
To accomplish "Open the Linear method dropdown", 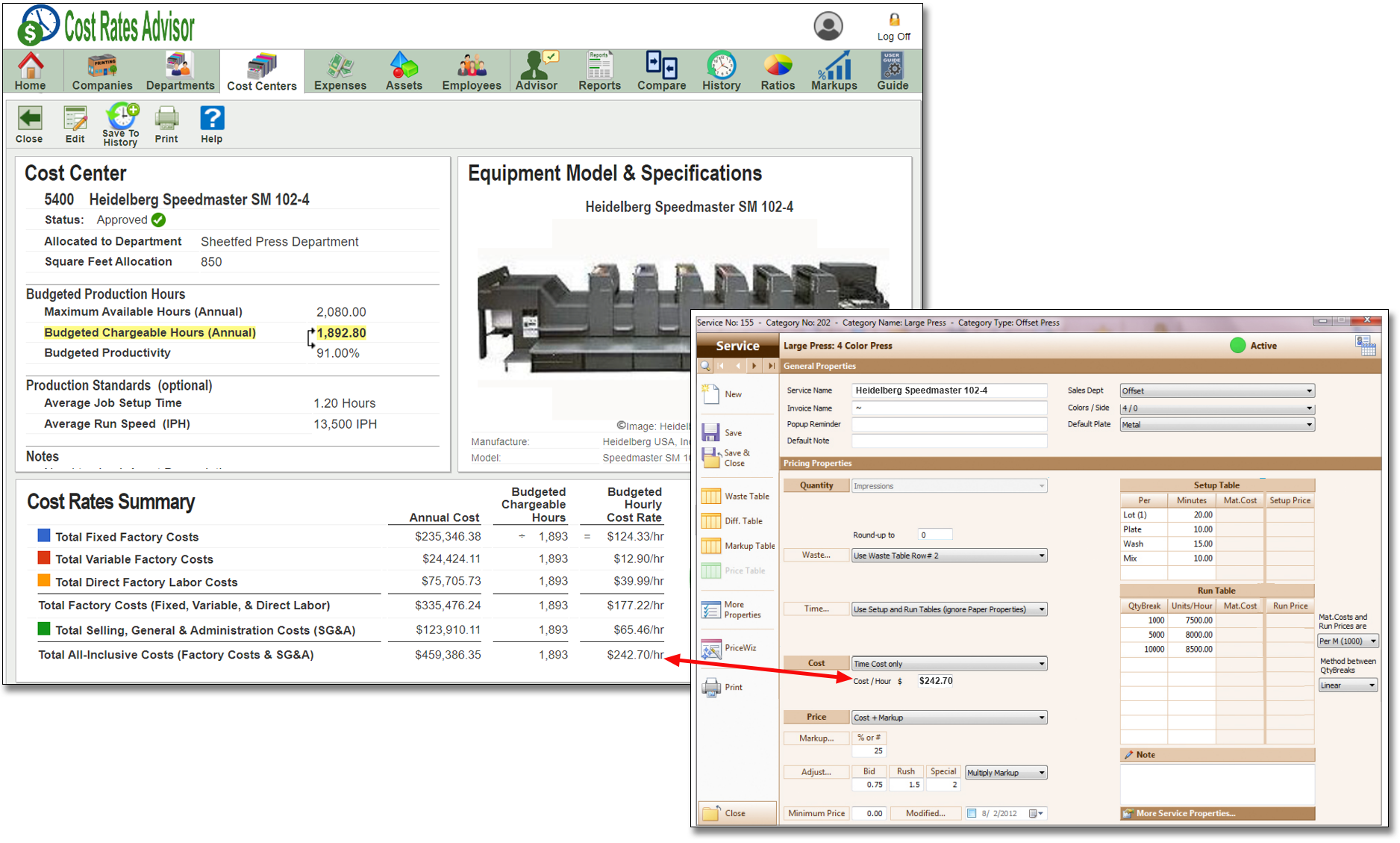I will (1348, 685).
